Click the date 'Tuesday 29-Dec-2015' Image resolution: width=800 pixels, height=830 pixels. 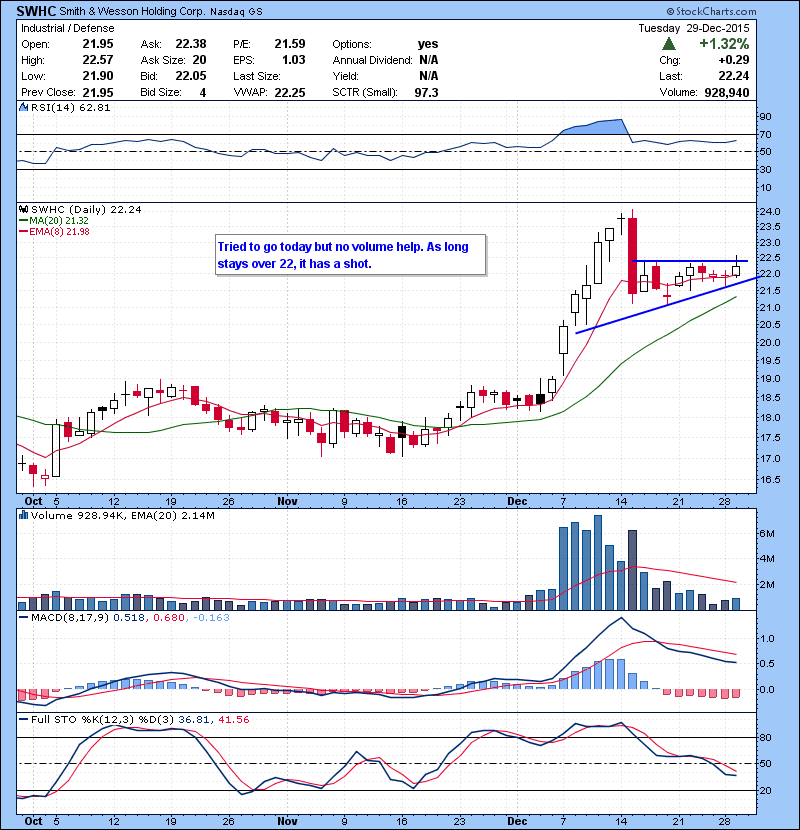click(694, 28)
